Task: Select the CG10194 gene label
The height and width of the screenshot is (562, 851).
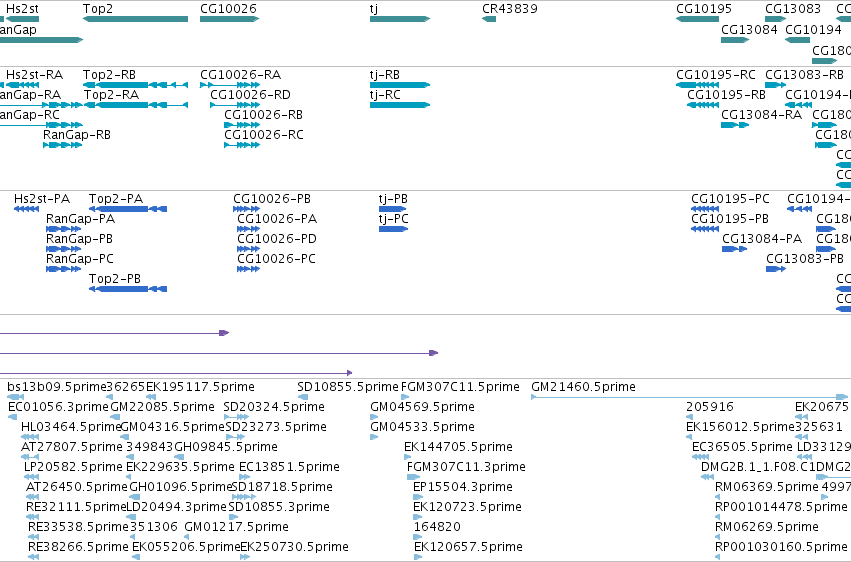Action: coord(813,29)
